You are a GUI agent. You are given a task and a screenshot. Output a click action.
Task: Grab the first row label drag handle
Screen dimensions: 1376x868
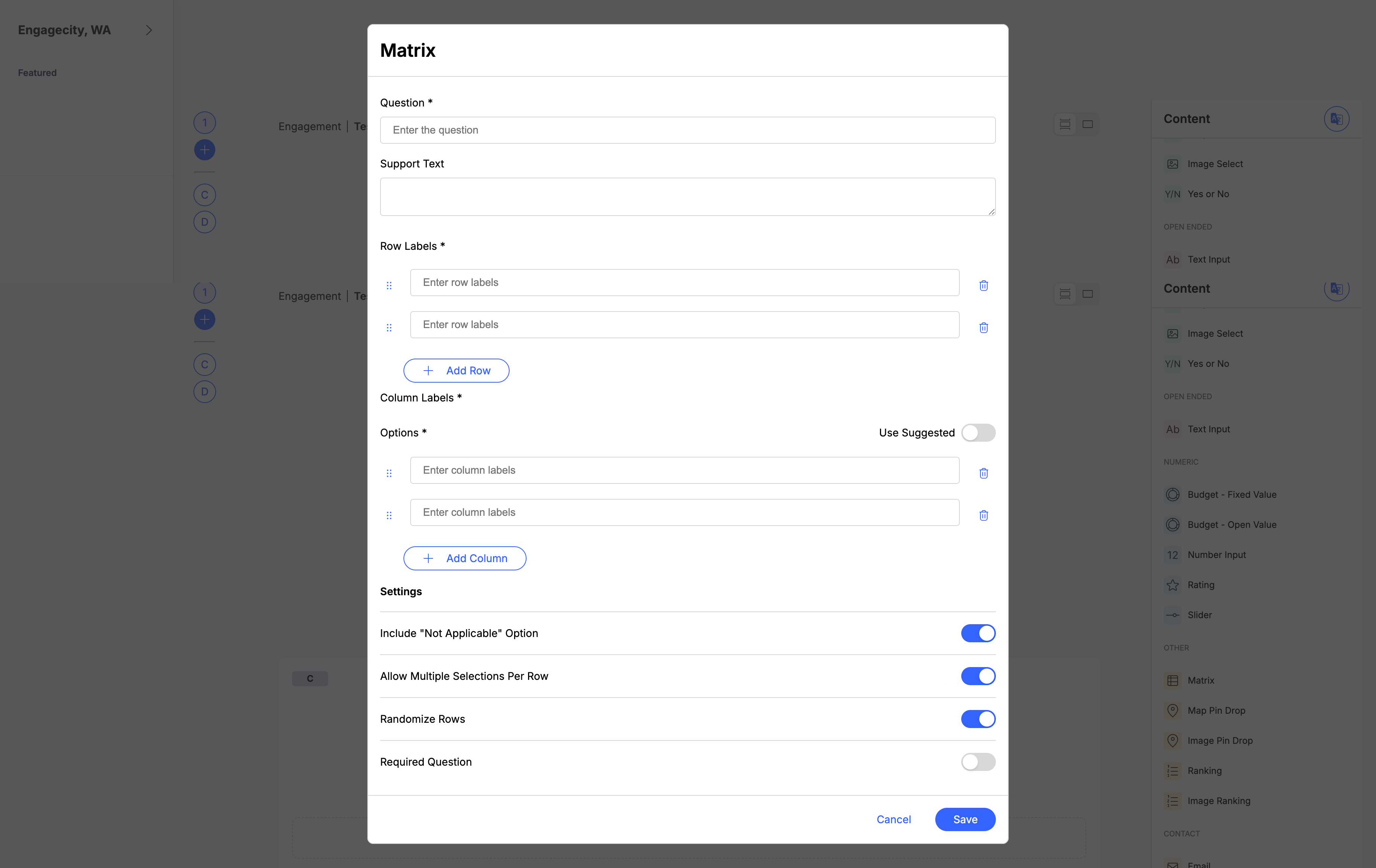coord(389,285)
